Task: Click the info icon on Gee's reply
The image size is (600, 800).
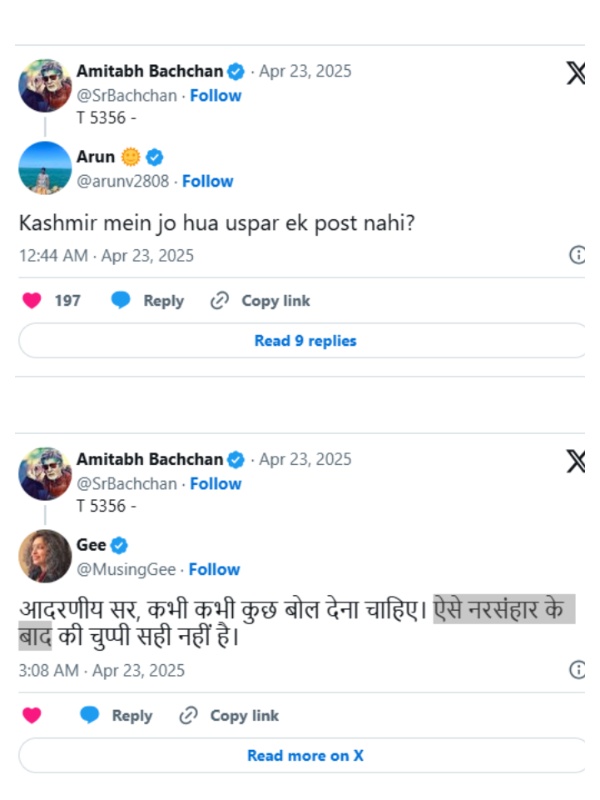Action: [x=577, y=670]
